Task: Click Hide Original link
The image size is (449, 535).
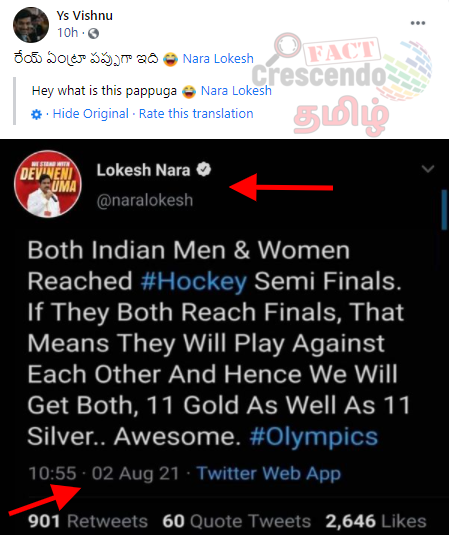Action: click(x=90, y=114)
